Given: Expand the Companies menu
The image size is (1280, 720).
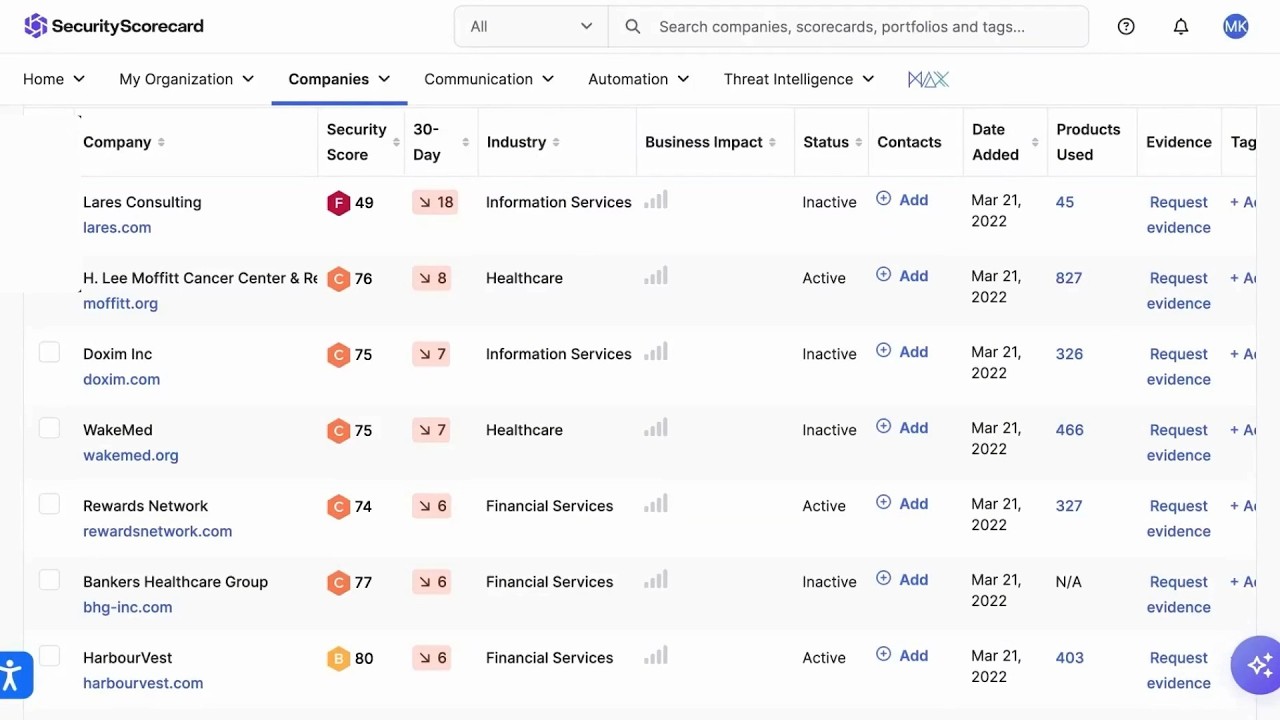Looking at the screenshot, I should pos(339,79).
